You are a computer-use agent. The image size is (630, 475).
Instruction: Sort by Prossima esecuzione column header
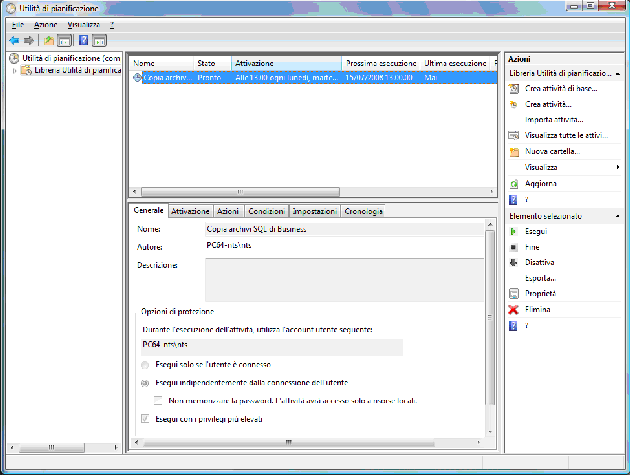point(381,63)
